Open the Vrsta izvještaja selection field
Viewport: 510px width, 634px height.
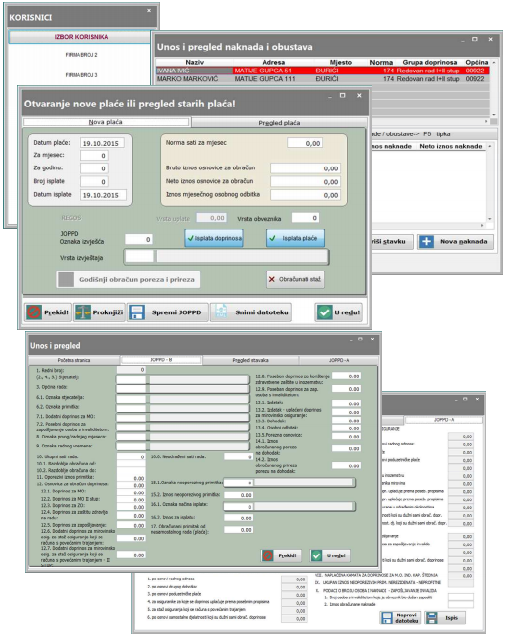coord(226,257)
